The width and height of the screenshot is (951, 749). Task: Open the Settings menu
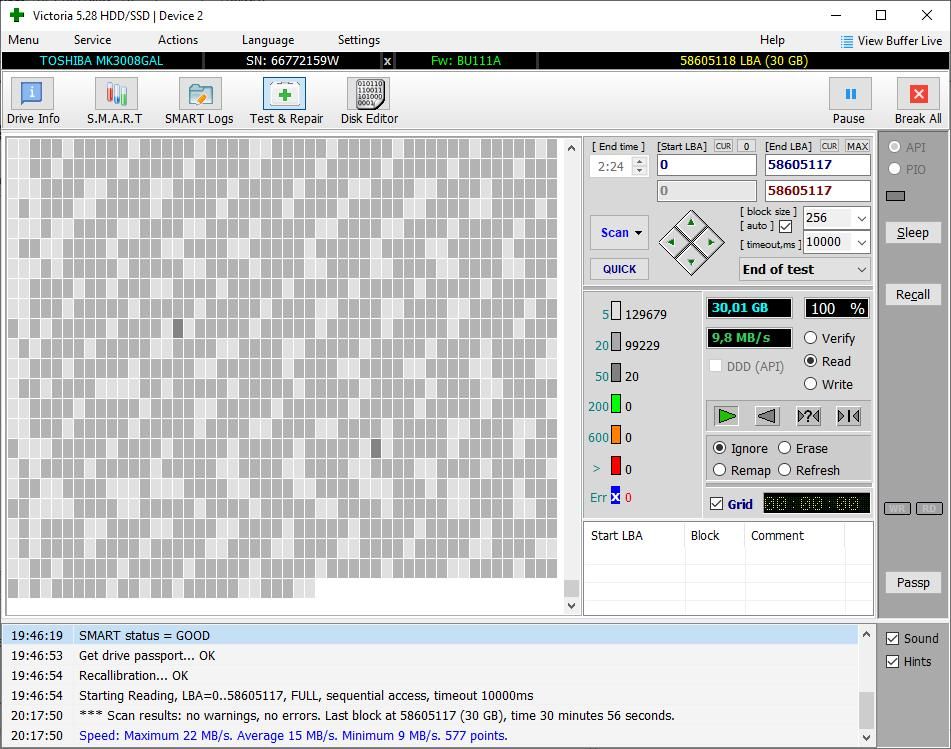[x=359, y=40]
